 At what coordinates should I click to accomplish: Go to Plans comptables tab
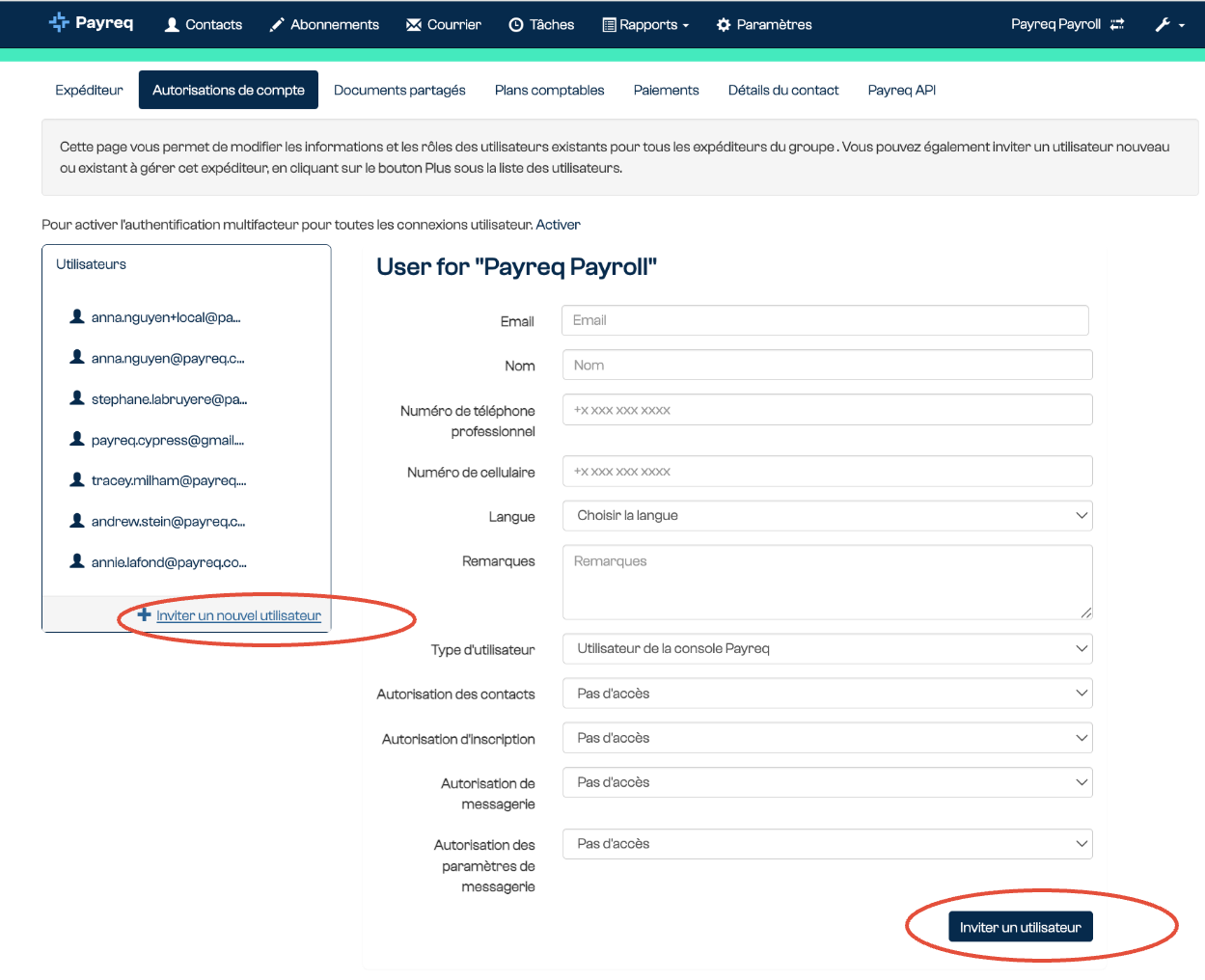(549, 90)
